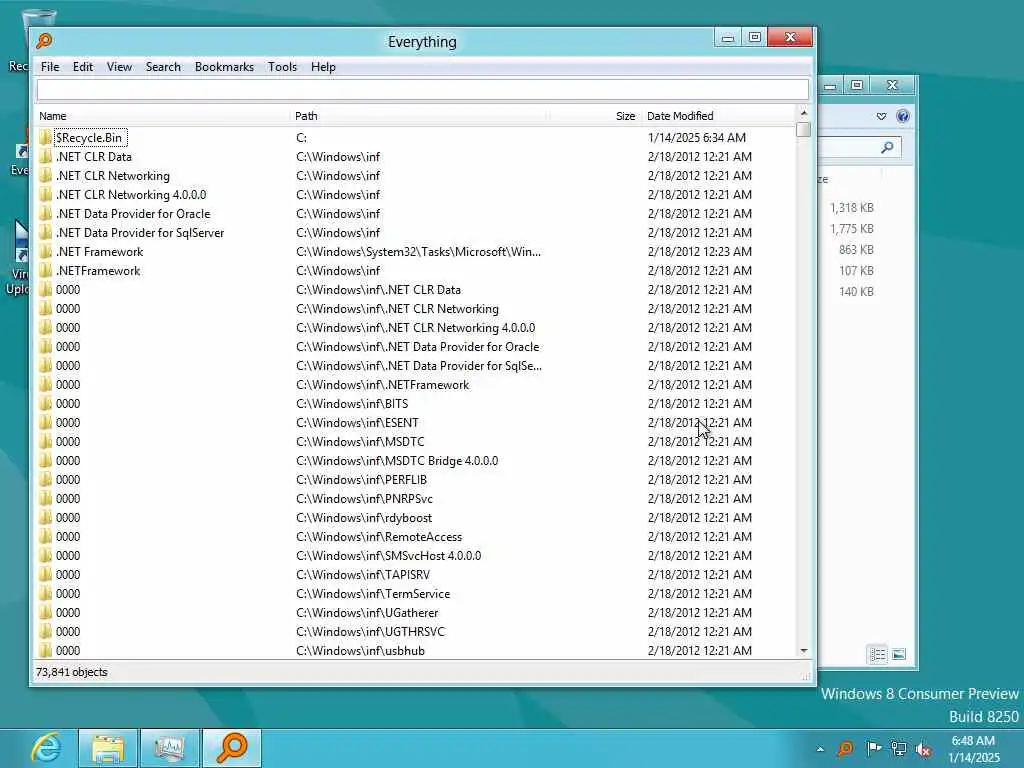
Task: Click the scroll down arrow in results list
Action: pyautogui.click(x=803, y=650)
